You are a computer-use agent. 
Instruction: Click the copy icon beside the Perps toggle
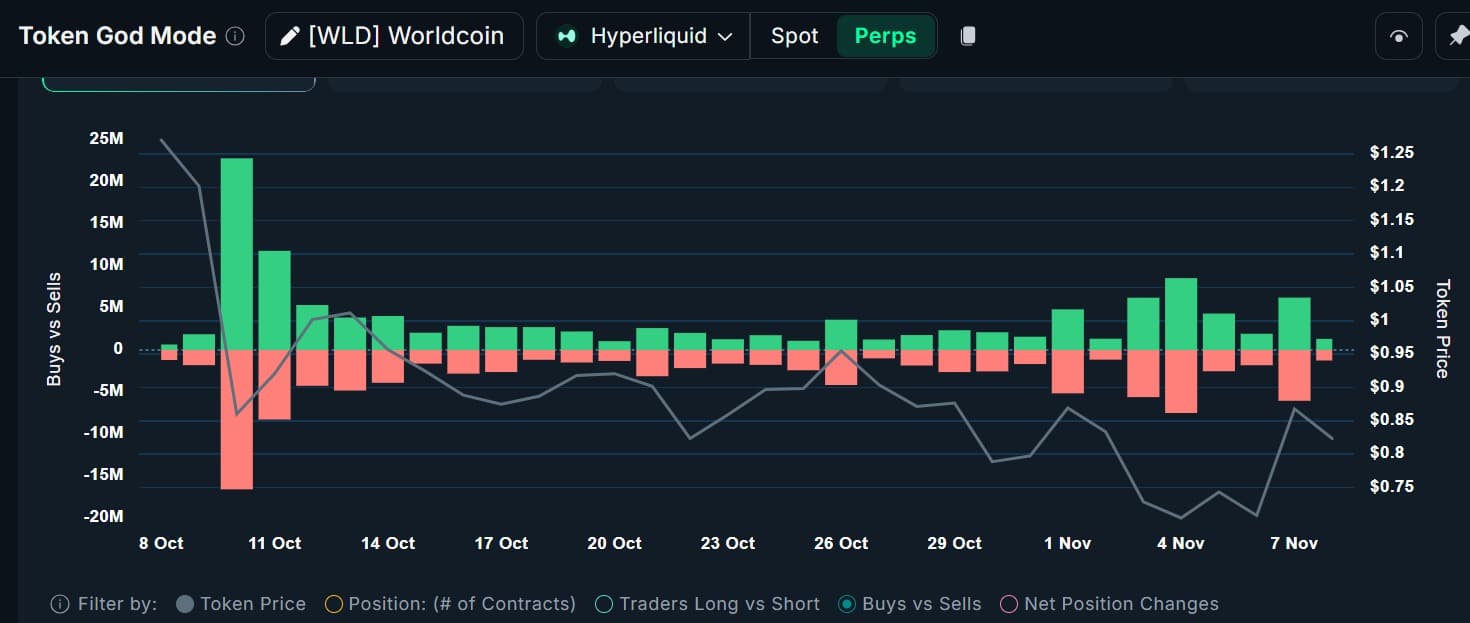pyautogui.click(x=967, y=35)
